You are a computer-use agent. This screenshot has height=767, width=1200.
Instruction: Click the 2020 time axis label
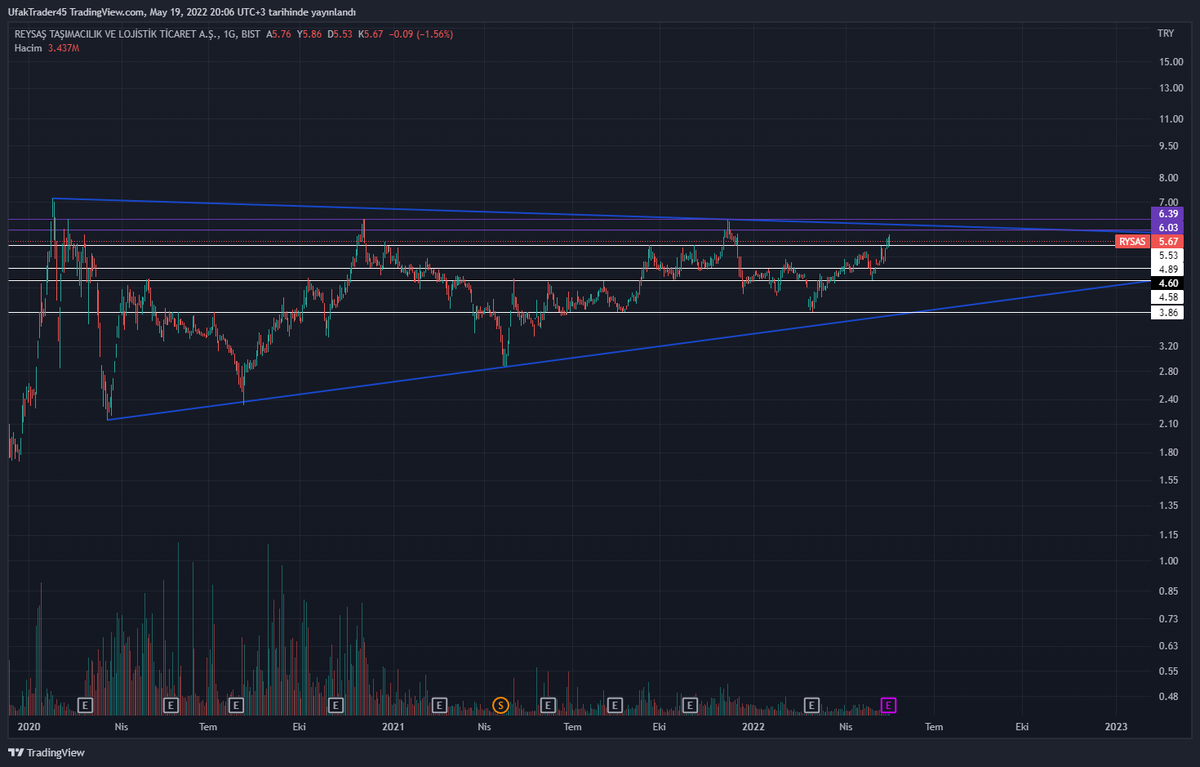point(30,726)
